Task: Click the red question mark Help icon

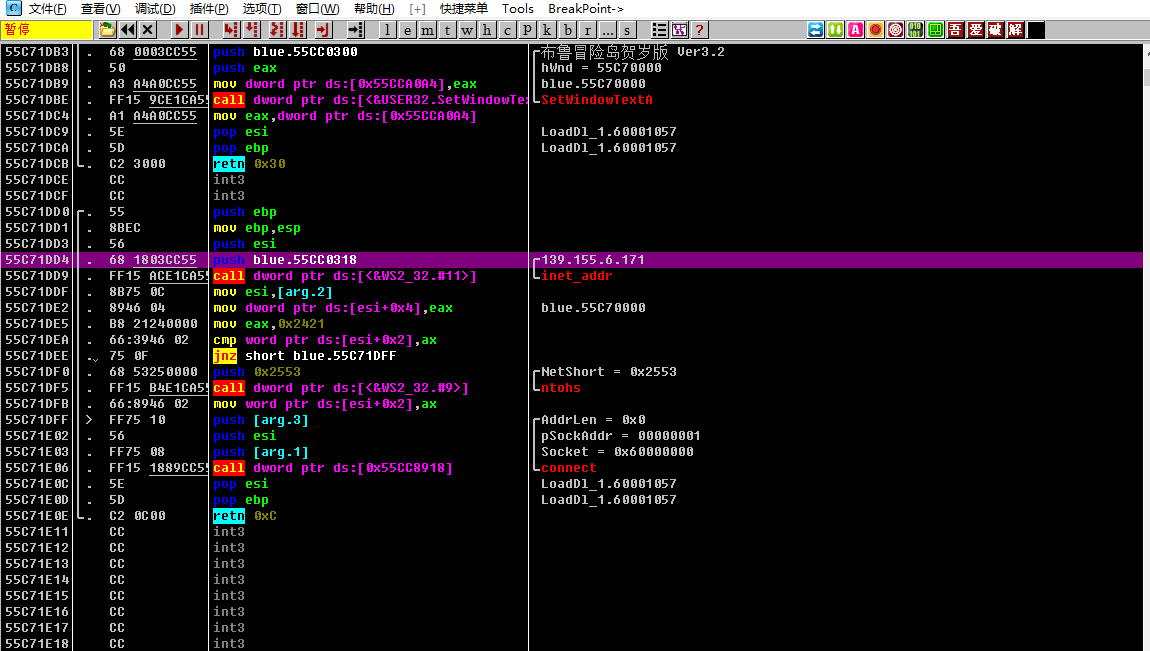Action: click(x=699, y=30)
